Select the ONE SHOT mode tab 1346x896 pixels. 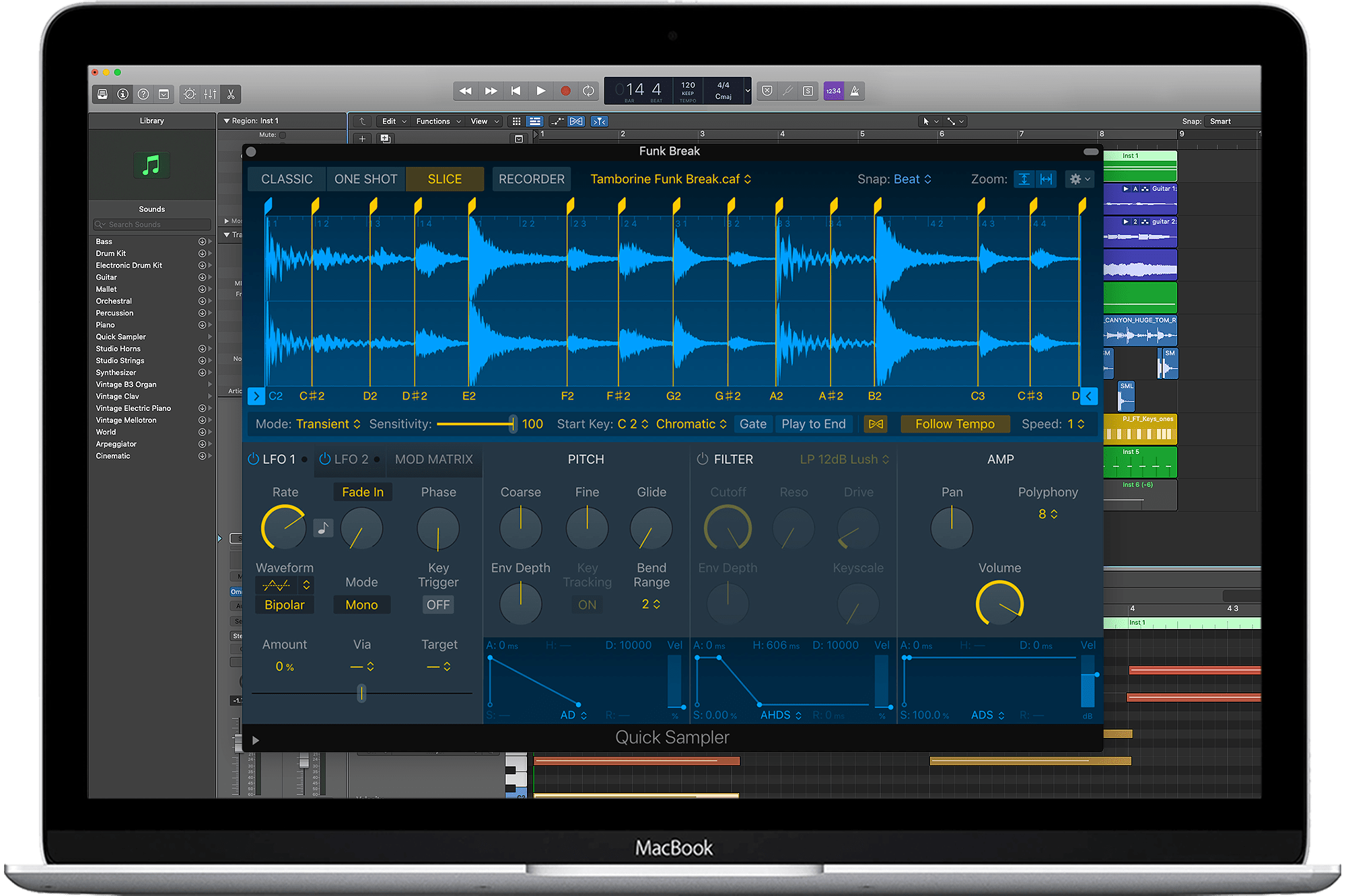(365, 179)
